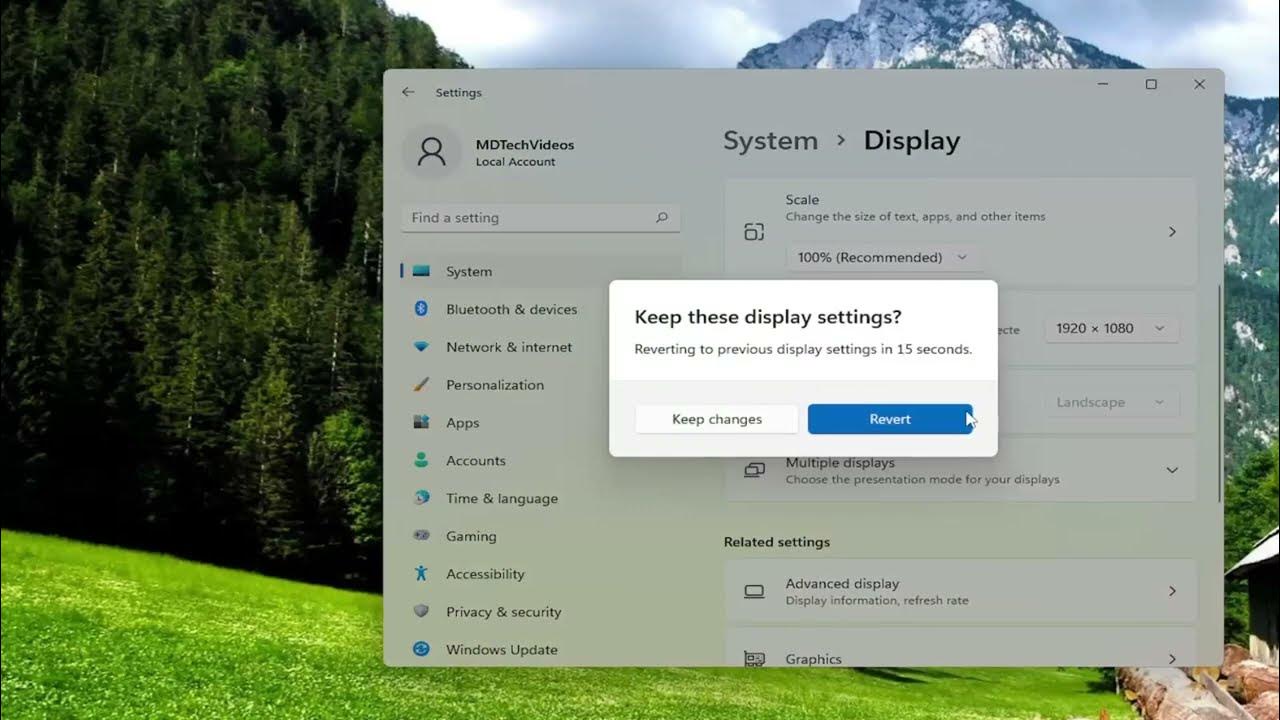Click the Windows Update icon
Image resolution: width=1280 pixels, height=720 pixels.
coord(422,649)
